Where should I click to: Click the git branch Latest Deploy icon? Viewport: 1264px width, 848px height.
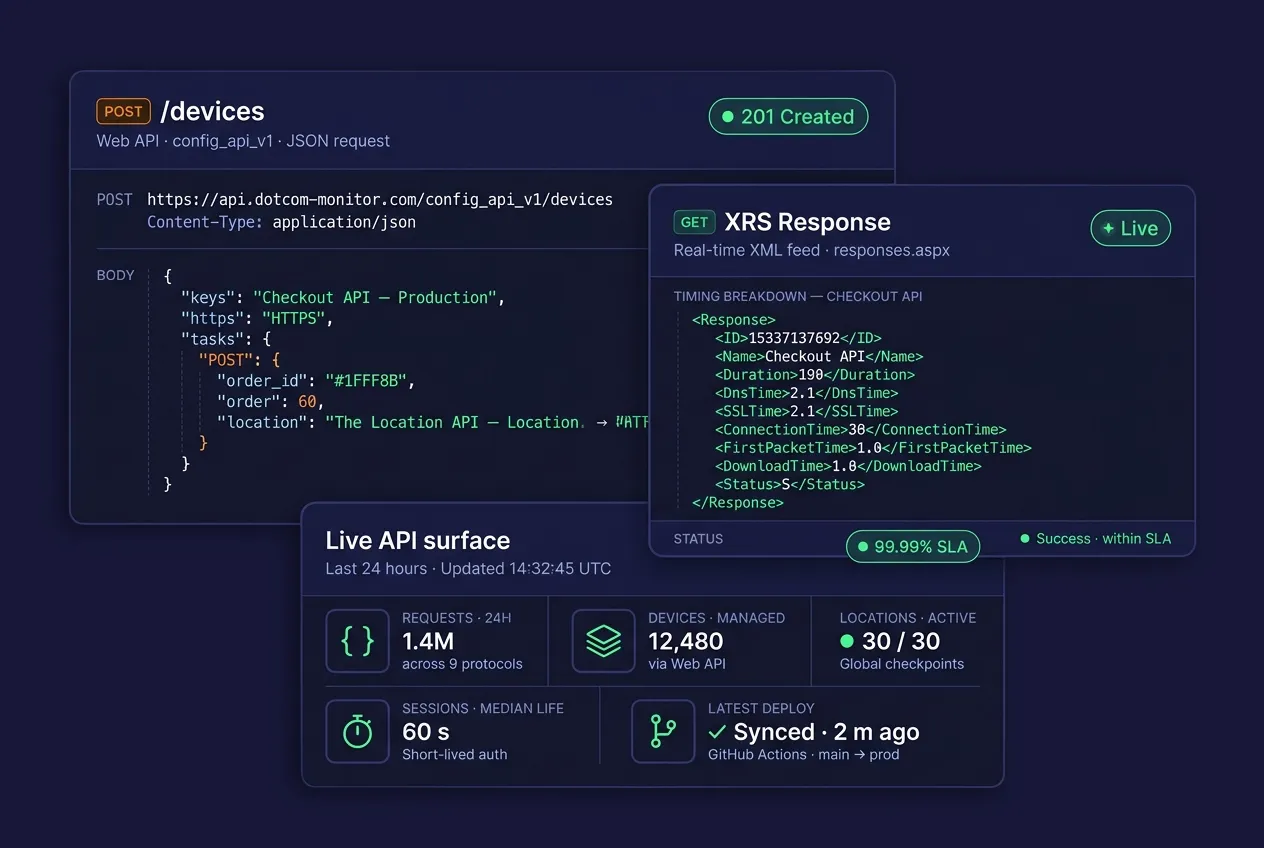(x=663, y=732)
